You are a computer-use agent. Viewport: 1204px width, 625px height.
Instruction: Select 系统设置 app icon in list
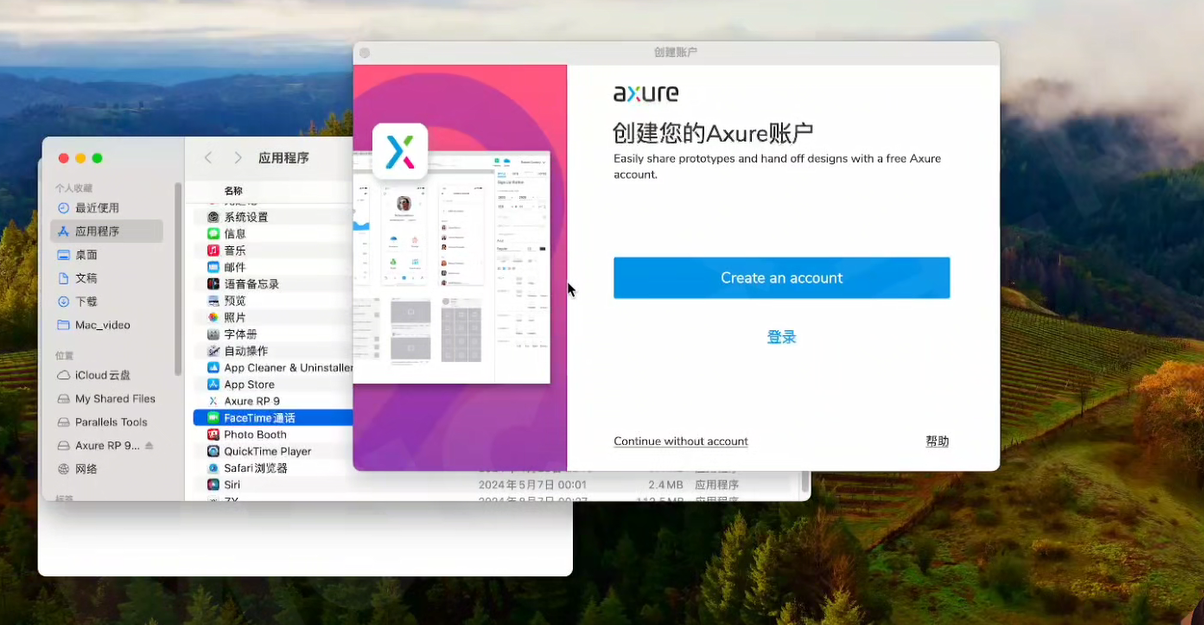pyautogui.click(x=213, y=217)
